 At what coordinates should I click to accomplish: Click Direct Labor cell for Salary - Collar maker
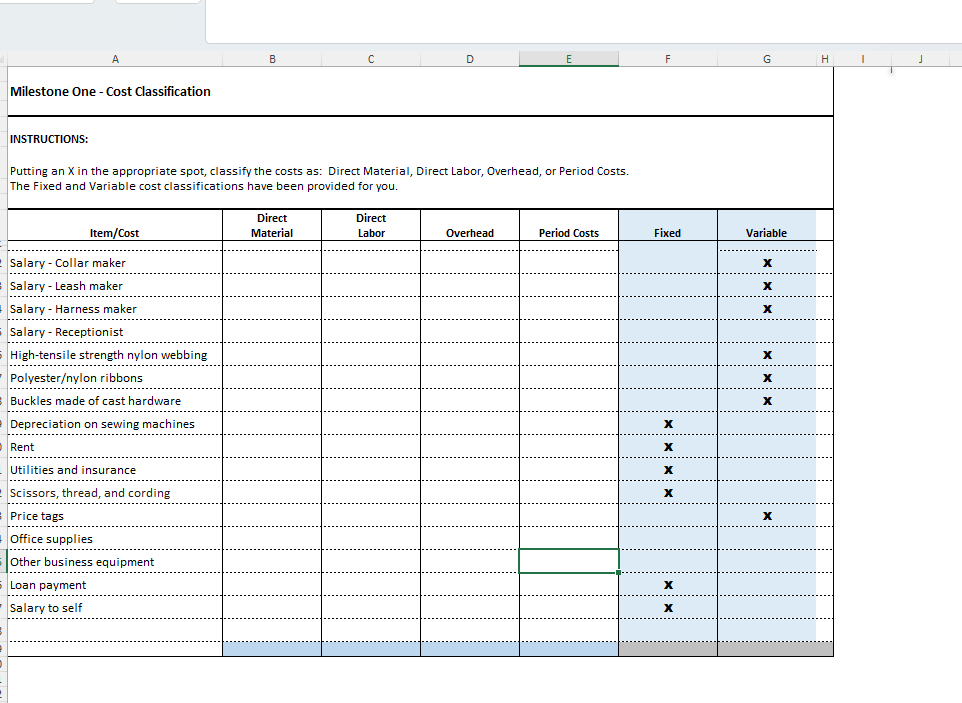point(371,263)
